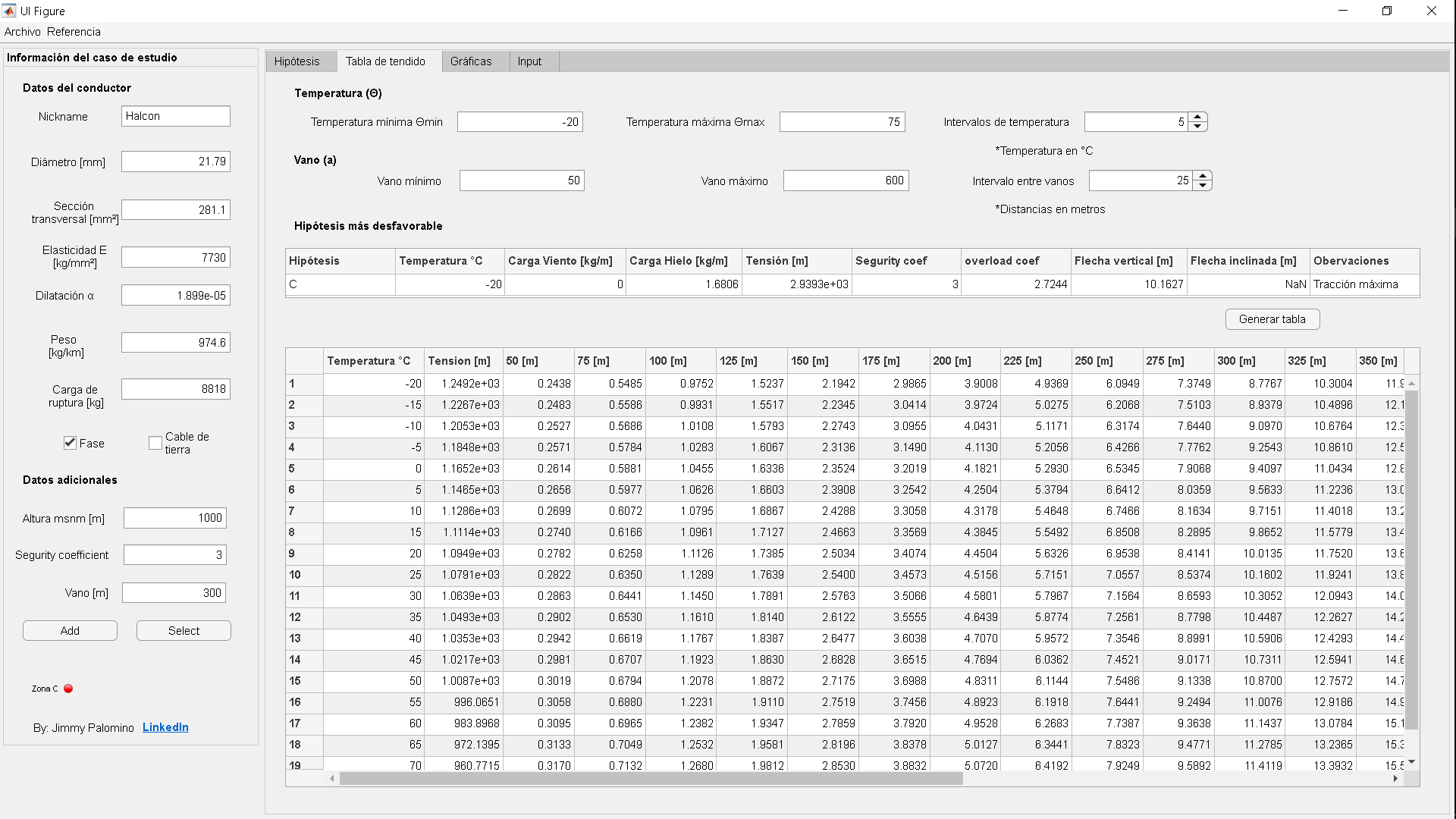Click the Intervalos de temperatura value field
The height and width of the screenshot is (819, 1456).
tap(1136, 122)
